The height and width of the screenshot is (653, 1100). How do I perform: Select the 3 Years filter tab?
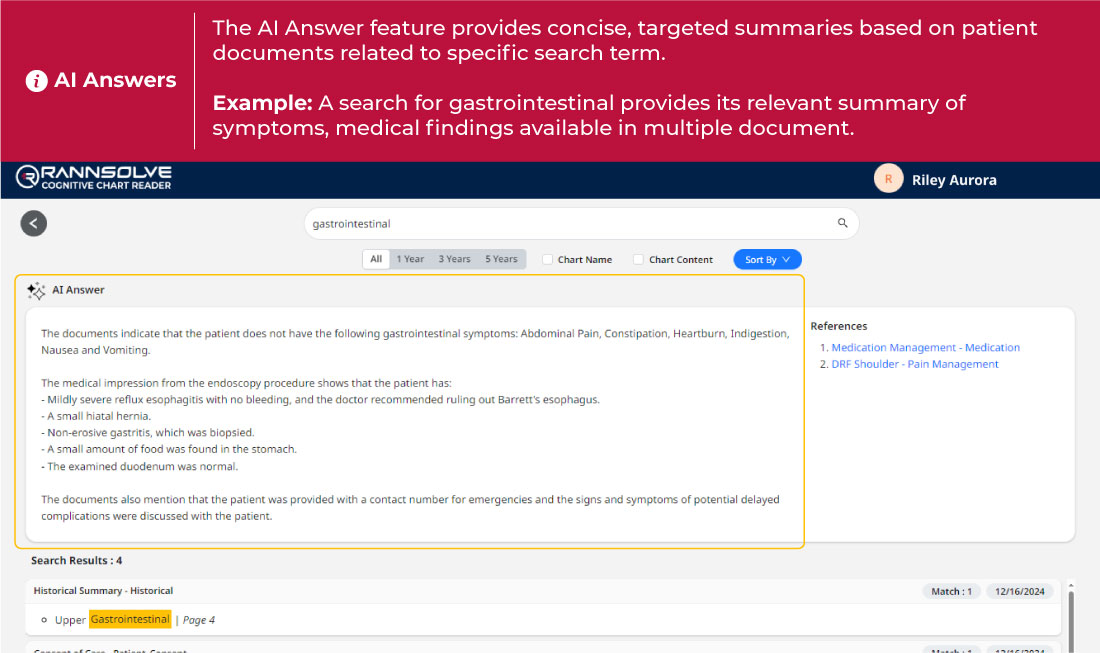click(454, 259)
